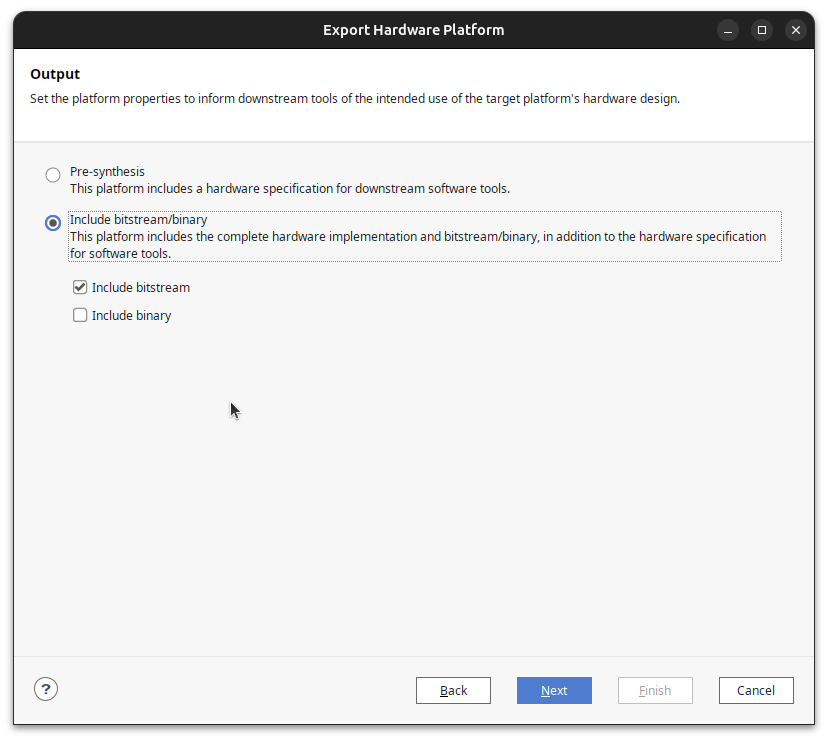The height and width of the screenshot is (741, 828).
Task: Select the Include bitstream/binary option
Action: (x=52, y=222)
